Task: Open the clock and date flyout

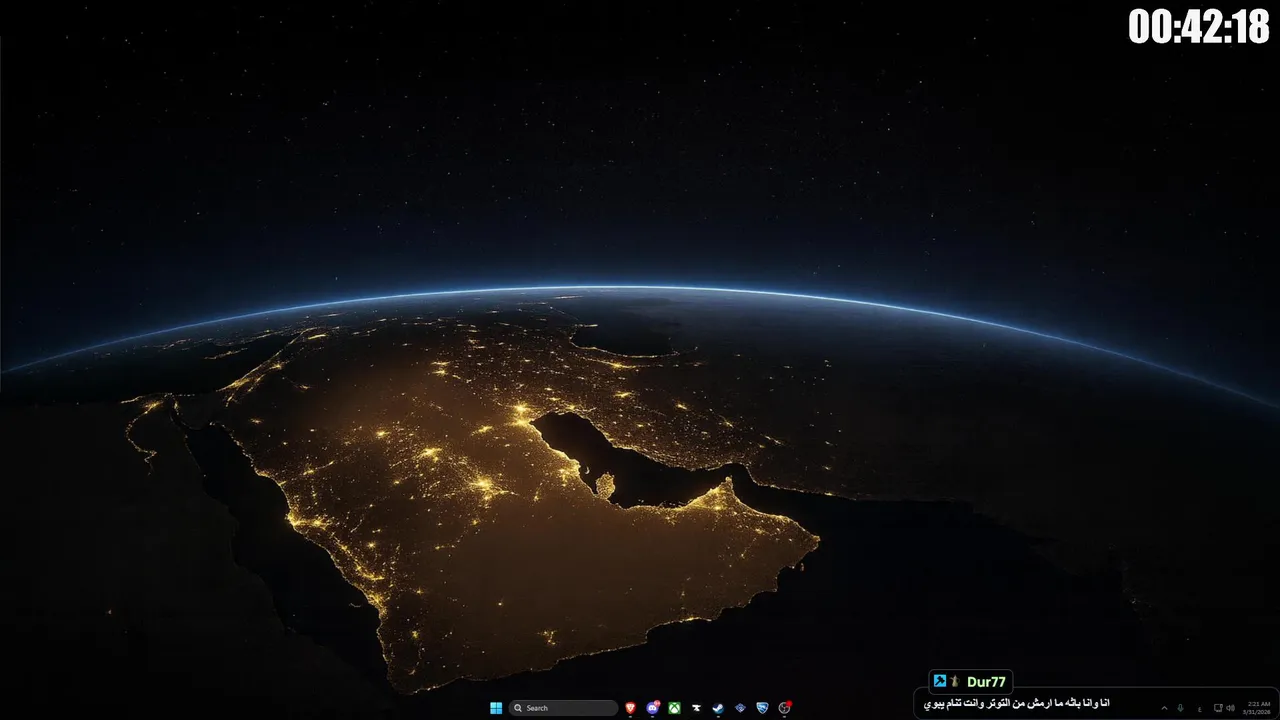Action: click(x=1256, y=708)
